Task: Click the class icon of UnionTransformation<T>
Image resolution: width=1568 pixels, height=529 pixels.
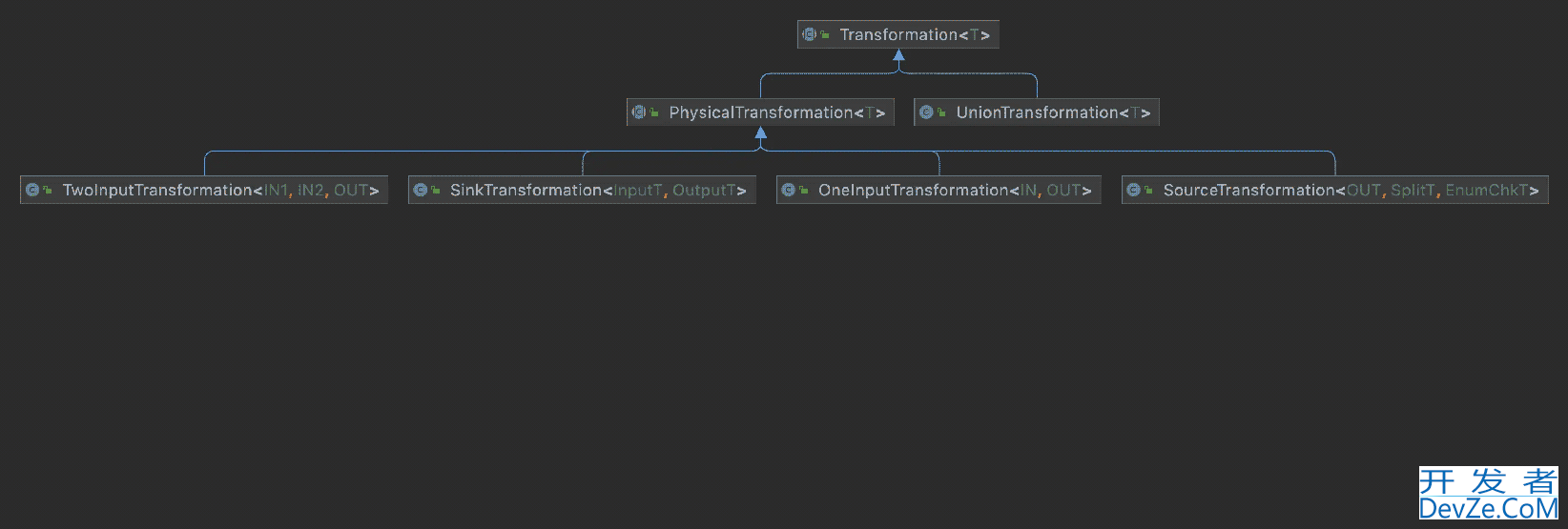Action: 925,112
